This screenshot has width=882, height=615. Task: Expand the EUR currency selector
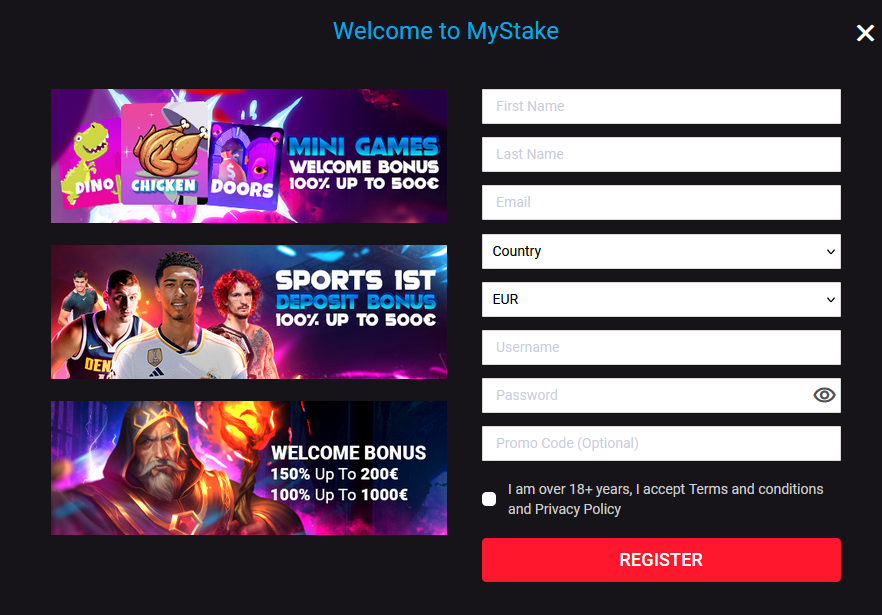point(661,299)
